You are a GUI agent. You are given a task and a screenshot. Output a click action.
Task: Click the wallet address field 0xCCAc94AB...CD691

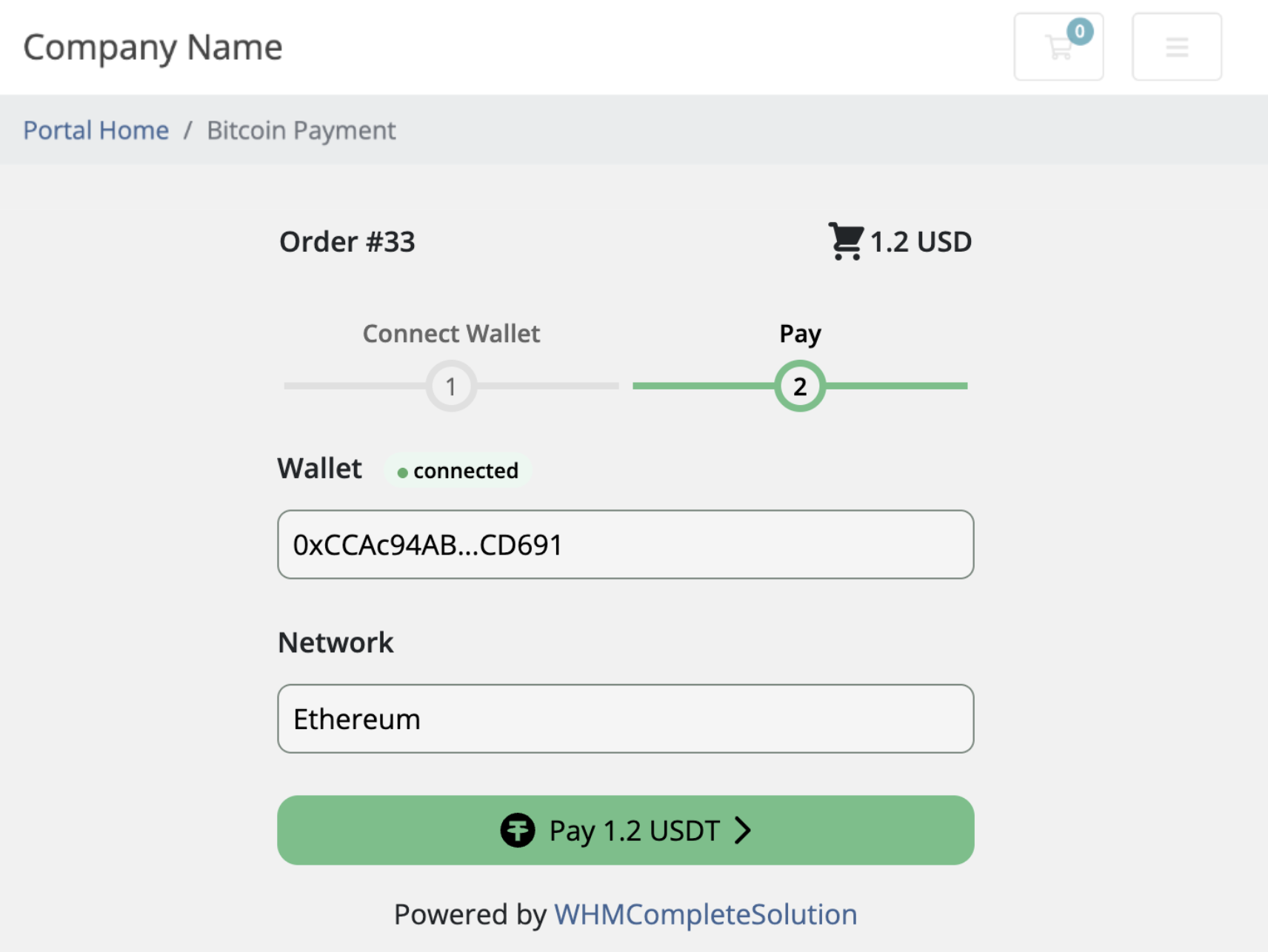pos(626,544)
